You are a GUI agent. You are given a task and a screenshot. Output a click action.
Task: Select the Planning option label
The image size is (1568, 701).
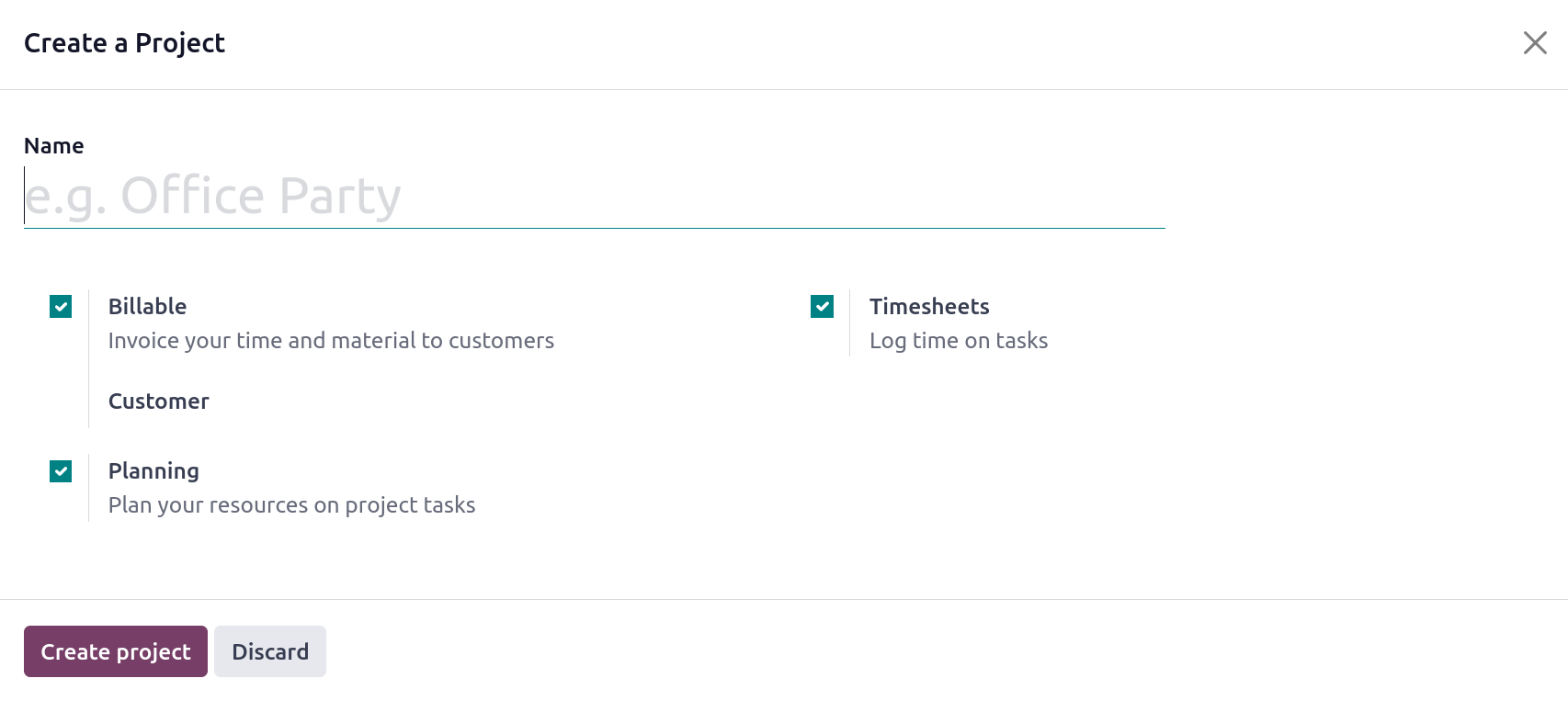point(153,471)
